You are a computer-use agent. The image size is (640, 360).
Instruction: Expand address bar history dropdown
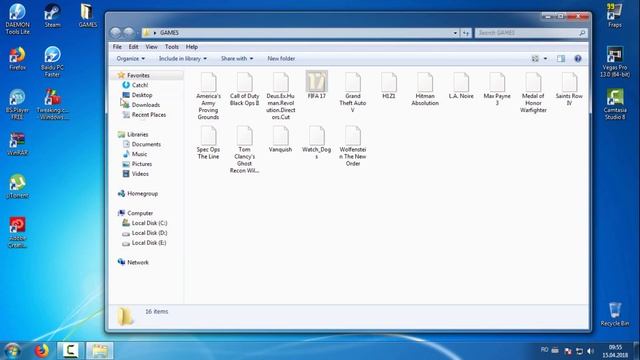tap(455, 33)
